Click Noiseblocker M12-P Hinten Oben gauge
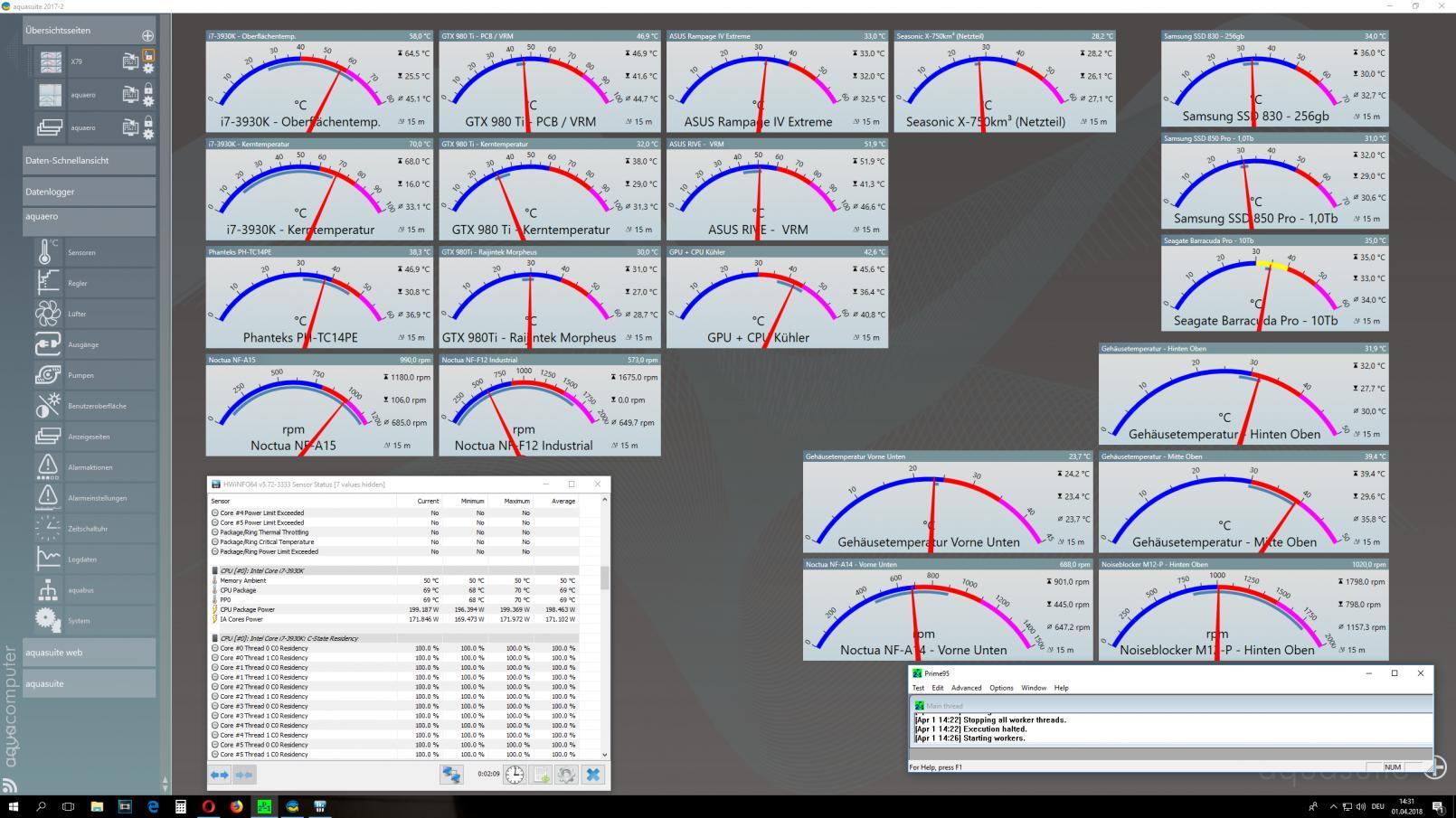The image size is (1456, 818). (x=1243, y=609)
